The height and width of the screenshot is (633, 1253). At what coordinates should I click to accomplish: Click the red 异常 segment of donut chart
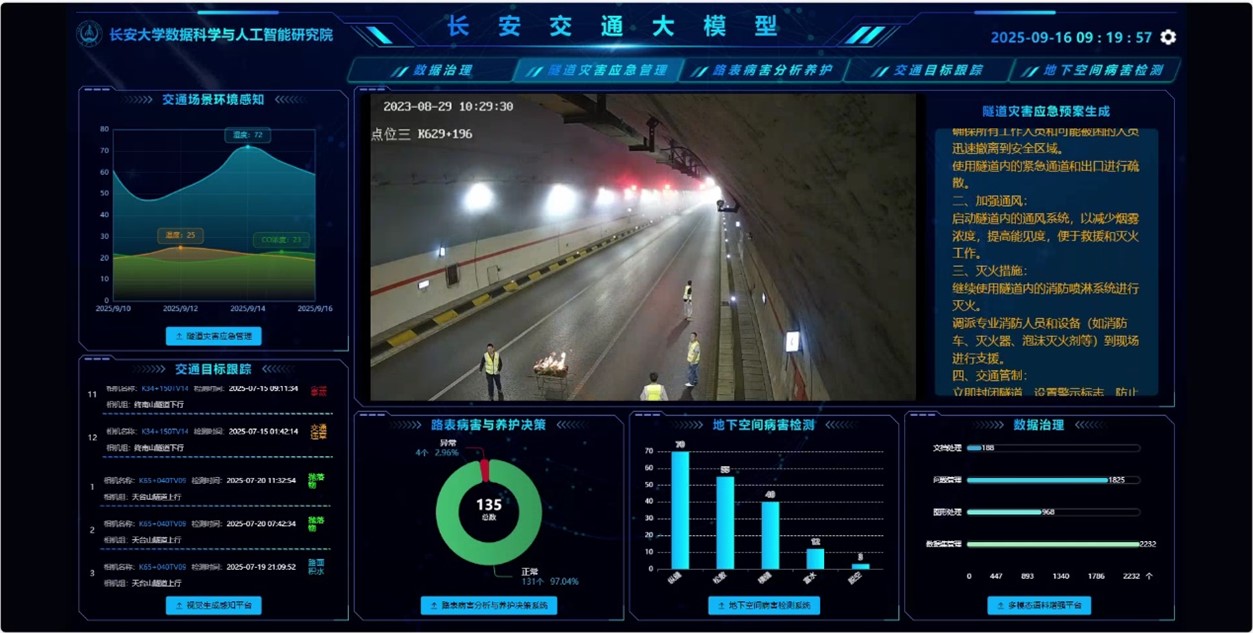(x=485, y=468)
